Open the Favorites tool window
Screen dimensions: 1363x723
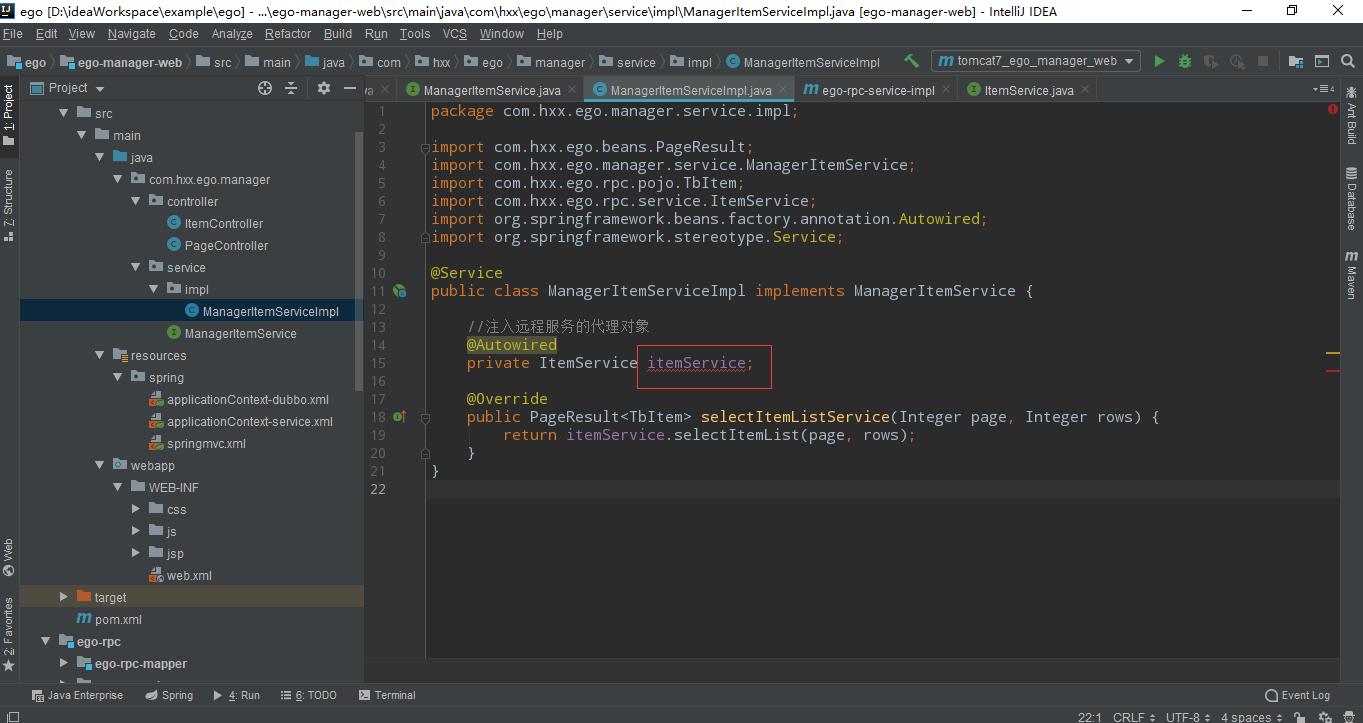(x=9, y=633)
